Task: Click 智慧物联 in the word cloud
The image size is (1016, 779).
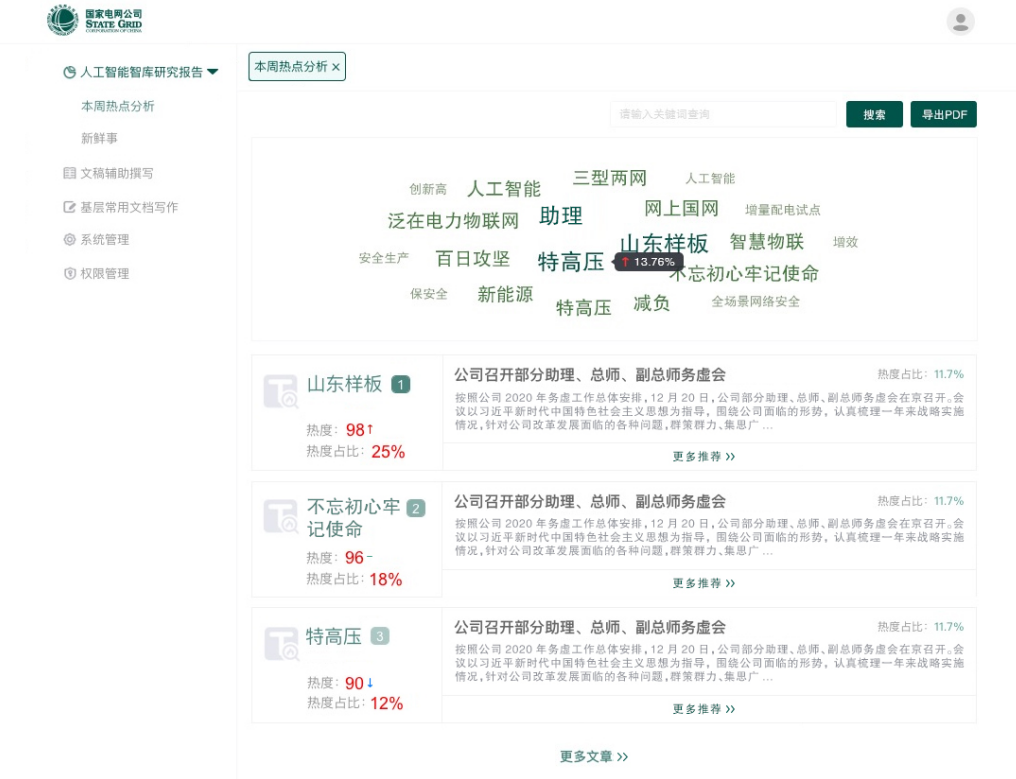Action: [766, 241]
